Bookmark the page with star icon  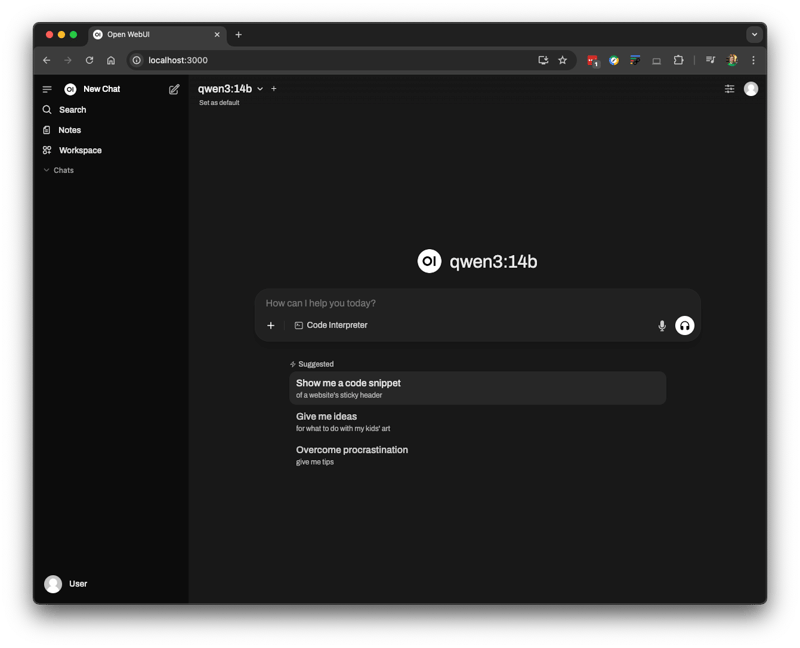point(563,60)
